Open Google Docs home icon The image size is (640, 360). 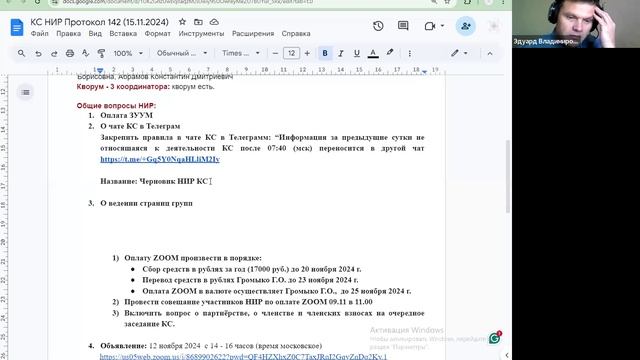17,27
